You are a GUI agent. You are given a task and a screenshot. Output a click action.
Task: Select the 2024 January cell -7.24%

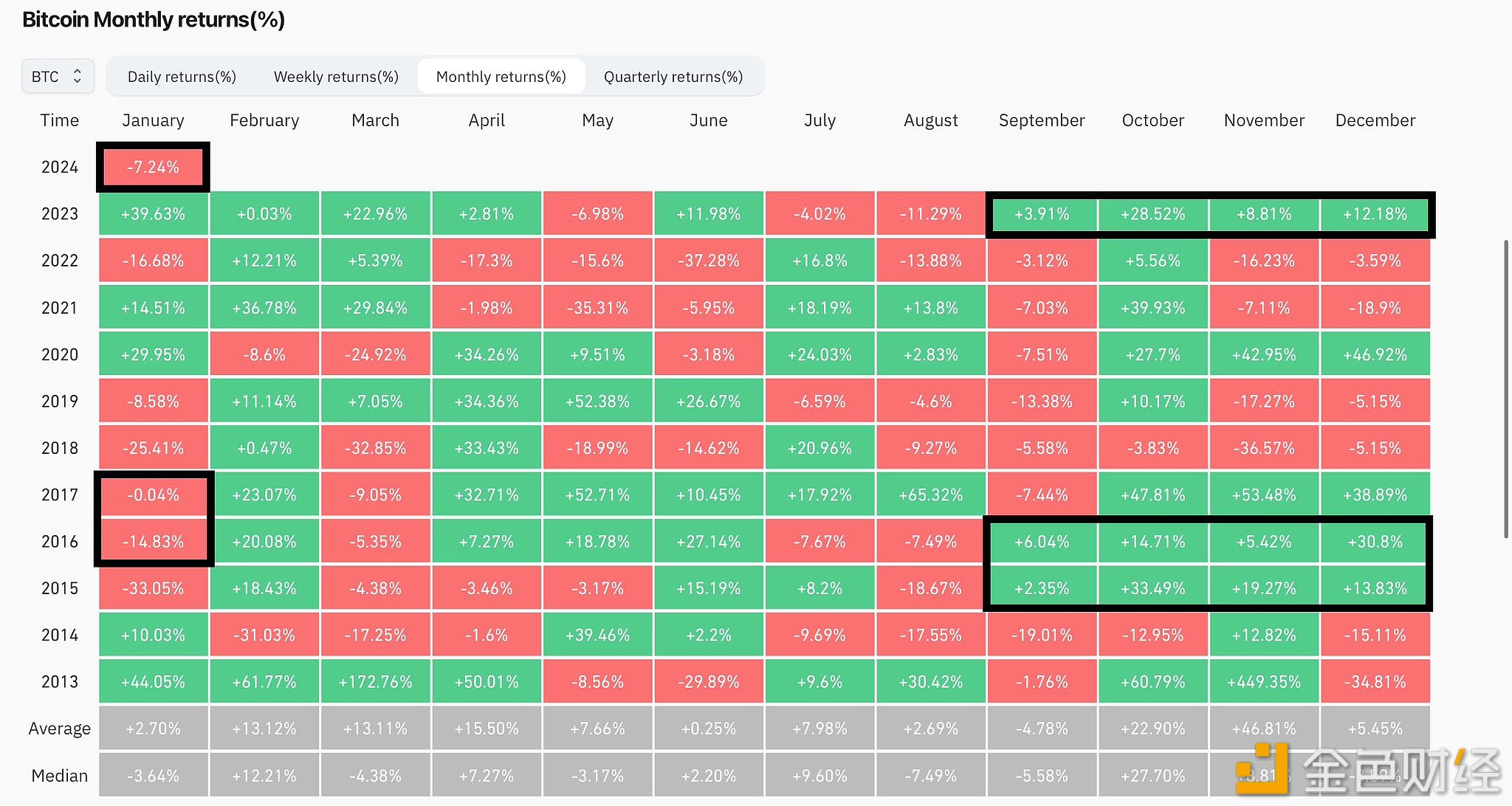[153, 168]
